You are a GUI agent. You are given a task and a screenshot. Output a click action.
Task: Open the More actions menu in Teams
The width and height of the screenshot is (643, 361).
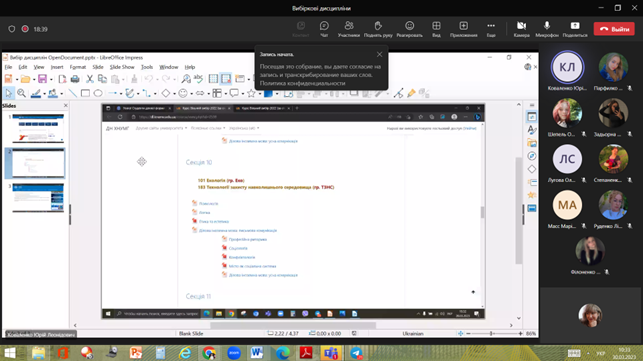(491, 29)
